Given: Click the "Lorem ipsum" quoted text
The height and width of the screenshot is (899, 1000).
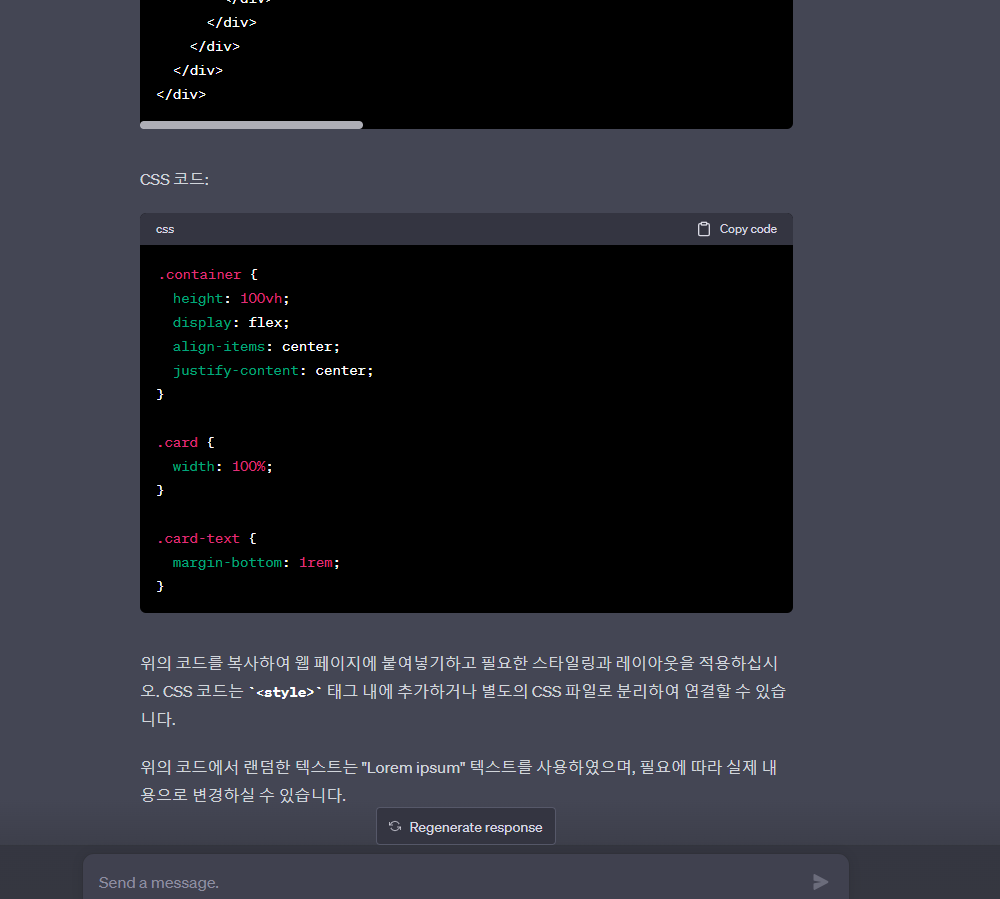Looking at the screenshot, I should (x=414, y=767).
